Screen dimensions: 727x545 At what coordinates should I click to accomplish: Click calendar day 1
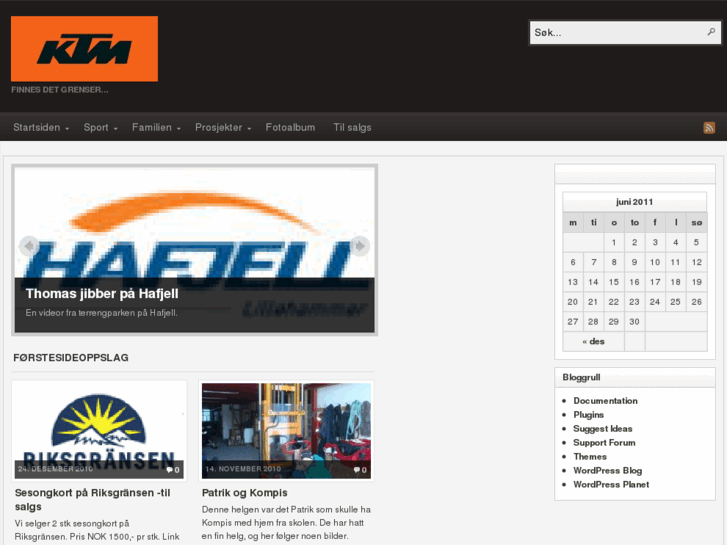614,242
